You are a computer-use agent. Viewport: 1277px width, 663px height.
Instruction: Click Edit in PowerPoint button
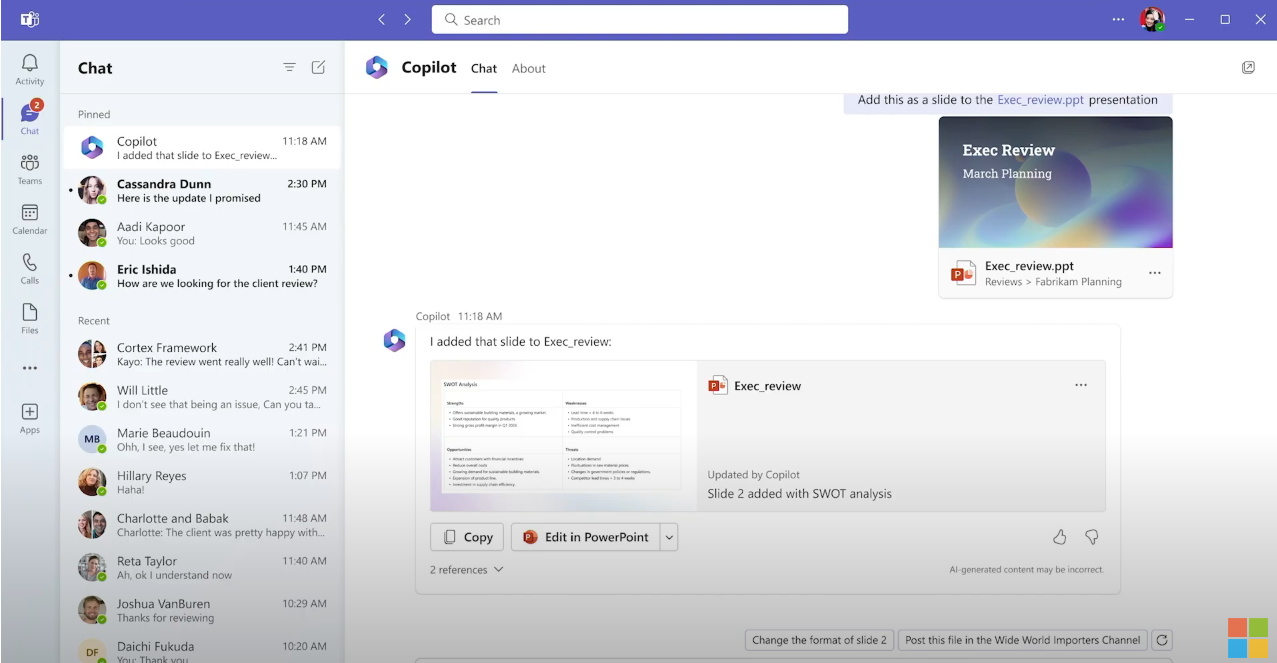[586, 537]
